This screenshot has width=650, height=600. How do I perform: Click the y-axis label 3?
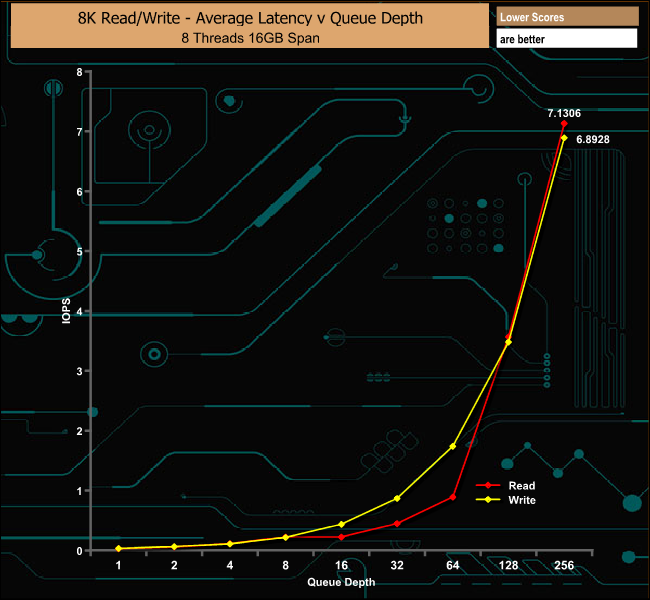(79, 371)
